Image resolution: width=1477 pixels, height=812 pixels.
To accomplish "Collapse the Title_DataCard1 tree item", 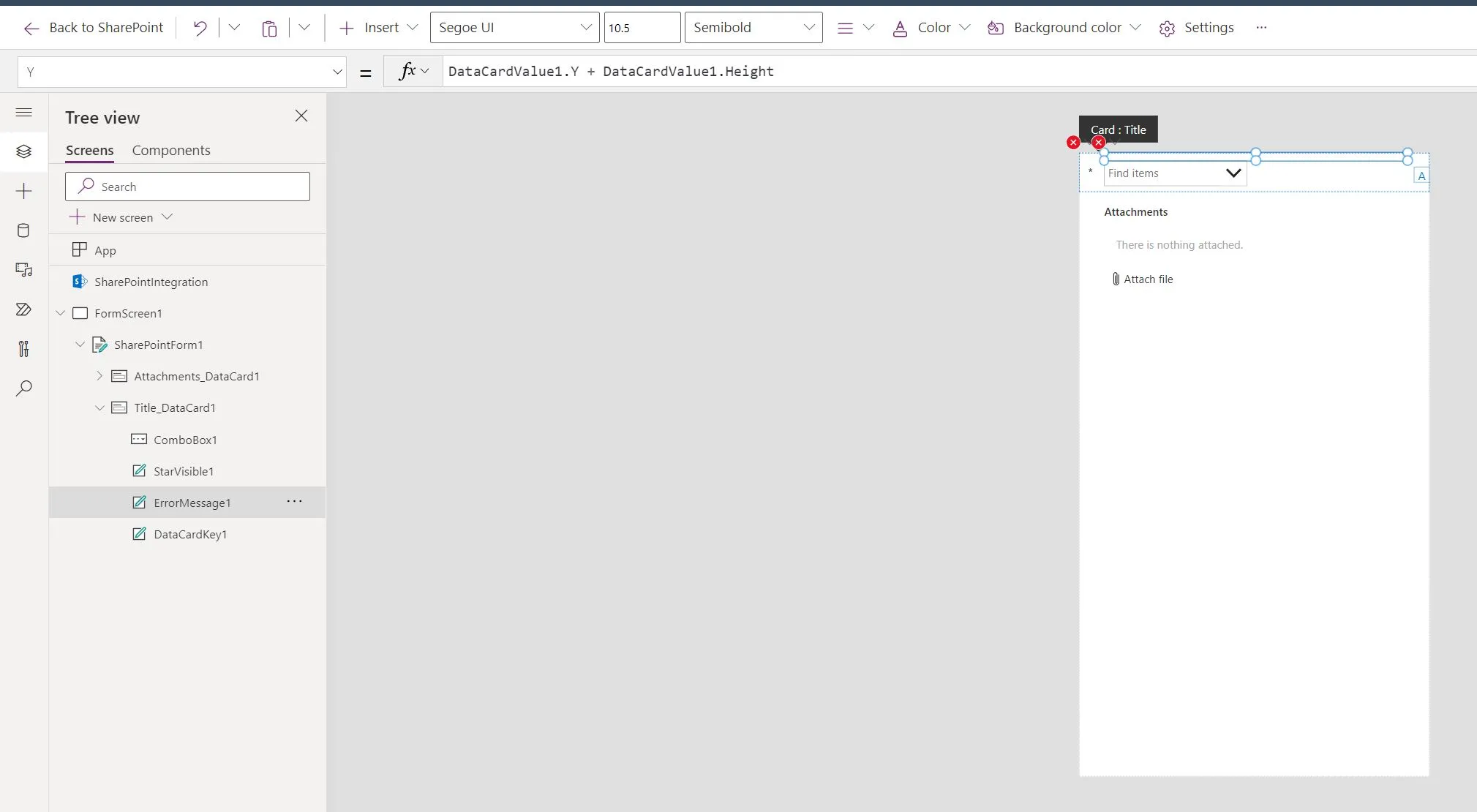I will (x=100, y=407).
